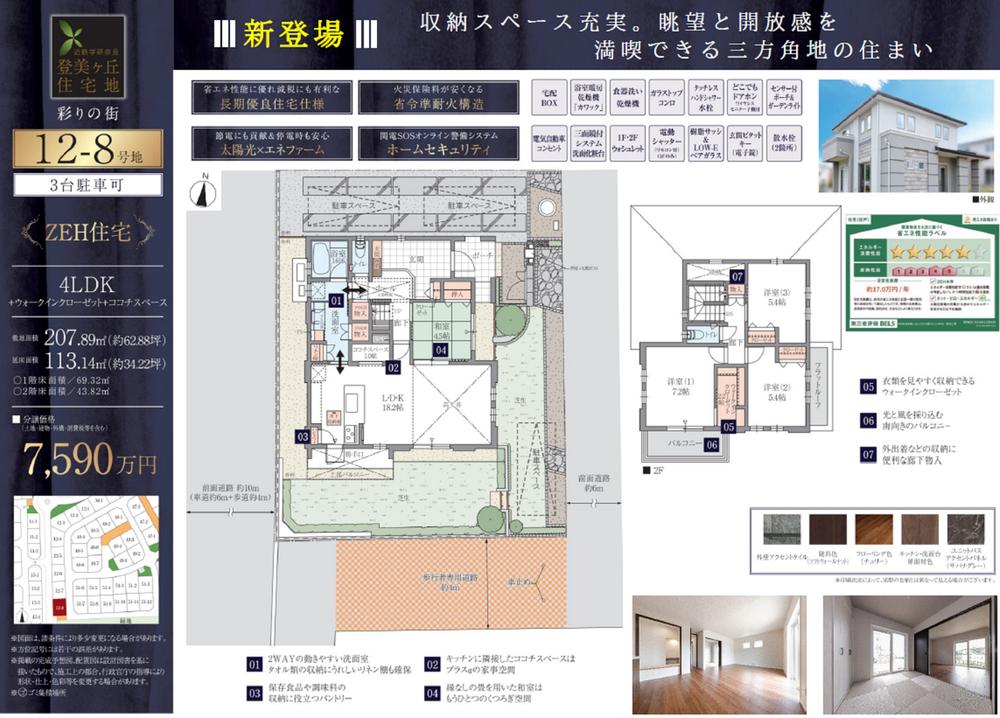Select the フローリング色 cherry swatch
The height and width of the screenshot is (718, 1000).
[x=874, y=530]
